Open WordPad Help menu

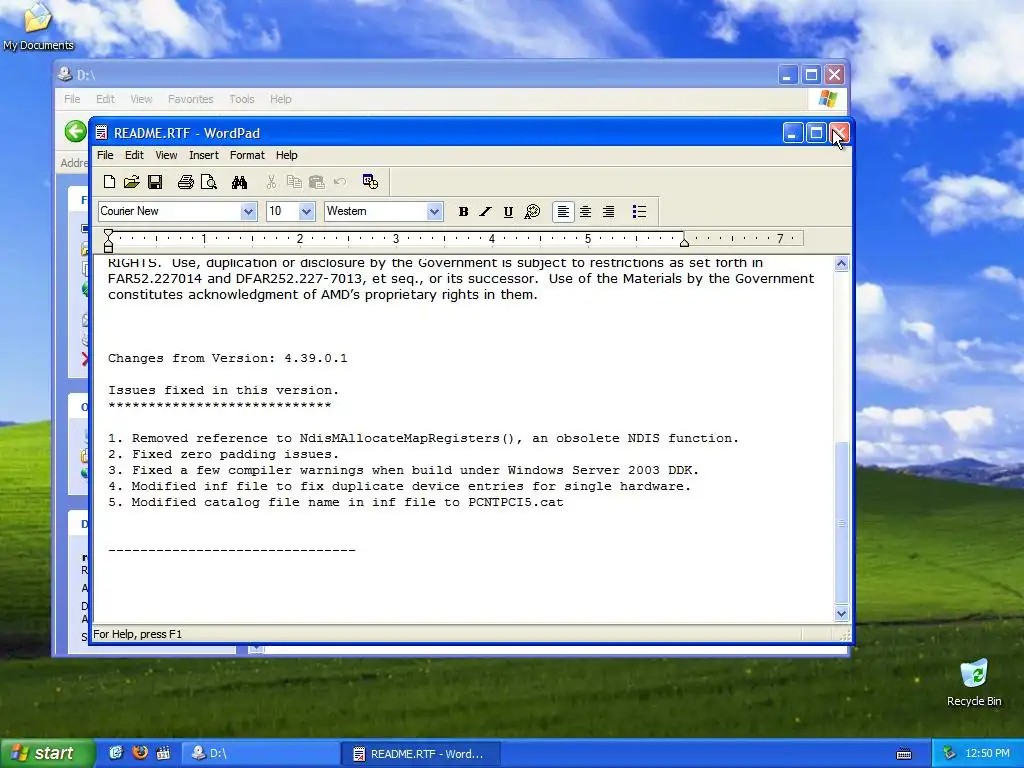click(286, 155)
